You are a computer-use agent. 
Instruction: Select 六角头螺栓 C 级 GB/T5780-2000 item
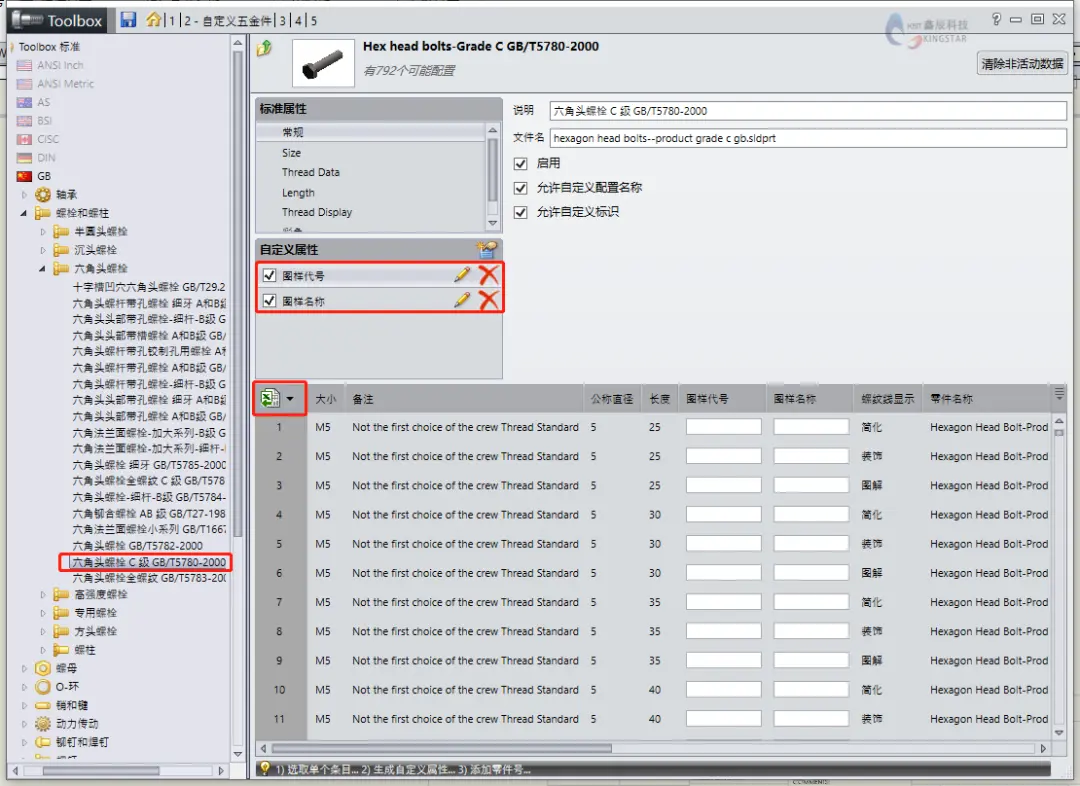[x=149, y=562]
